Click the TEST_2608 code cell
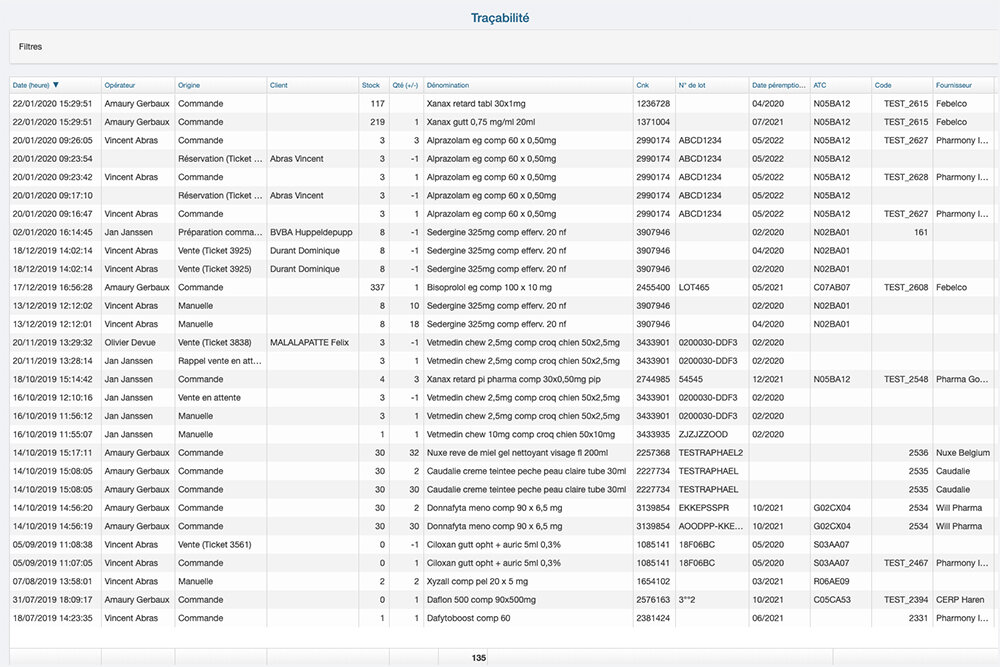This screenshot has height=667, width=1000. click(906, 288)
